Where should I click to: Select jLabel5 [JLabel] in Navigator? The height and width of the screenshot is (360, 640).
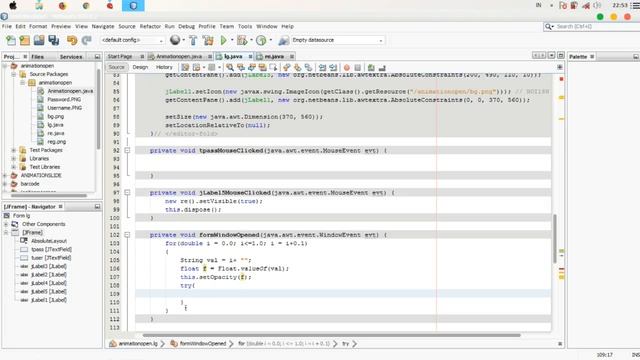[49, 291]
